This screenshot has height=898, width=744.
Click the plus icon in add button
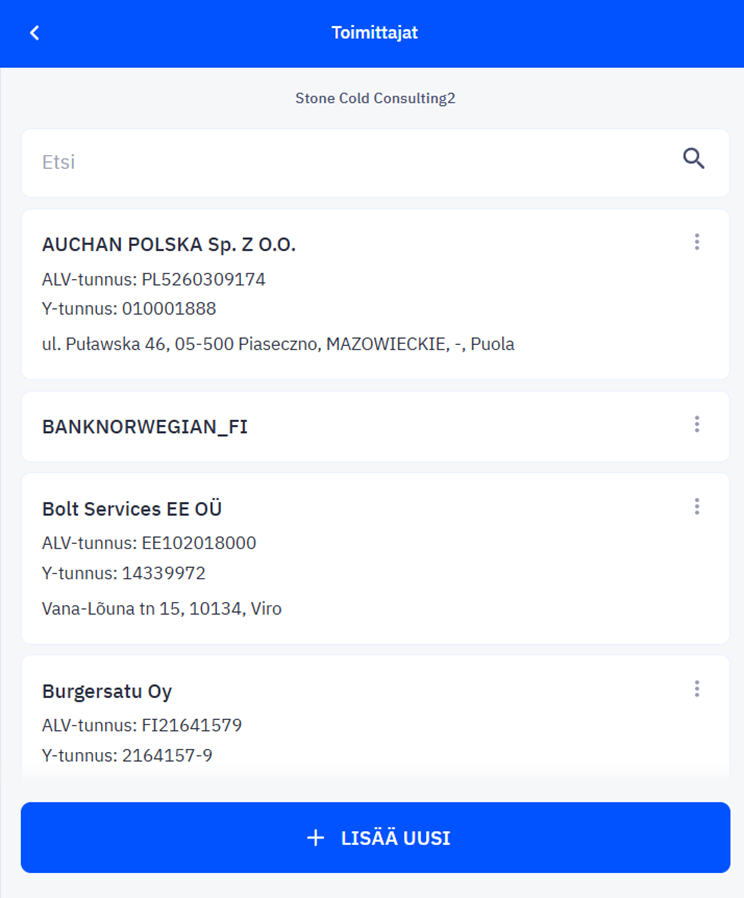click(x=316, y=838)
